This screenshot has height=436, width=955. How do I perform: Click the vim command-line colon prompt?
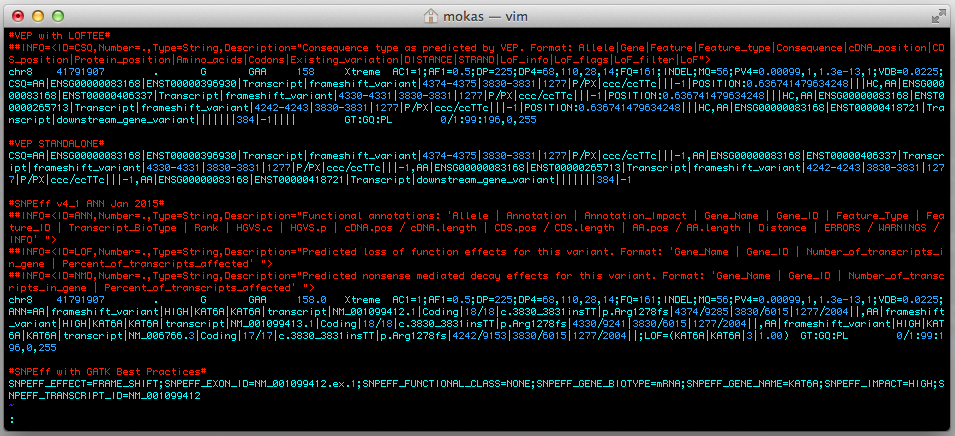(12, 420)
